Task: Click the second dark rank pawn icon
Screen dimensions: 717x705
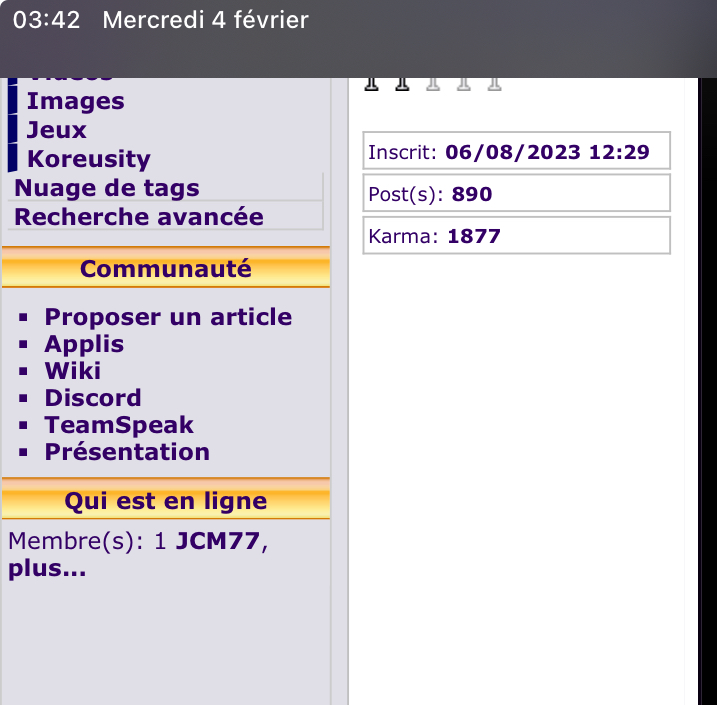Action: tap(402, 84)
